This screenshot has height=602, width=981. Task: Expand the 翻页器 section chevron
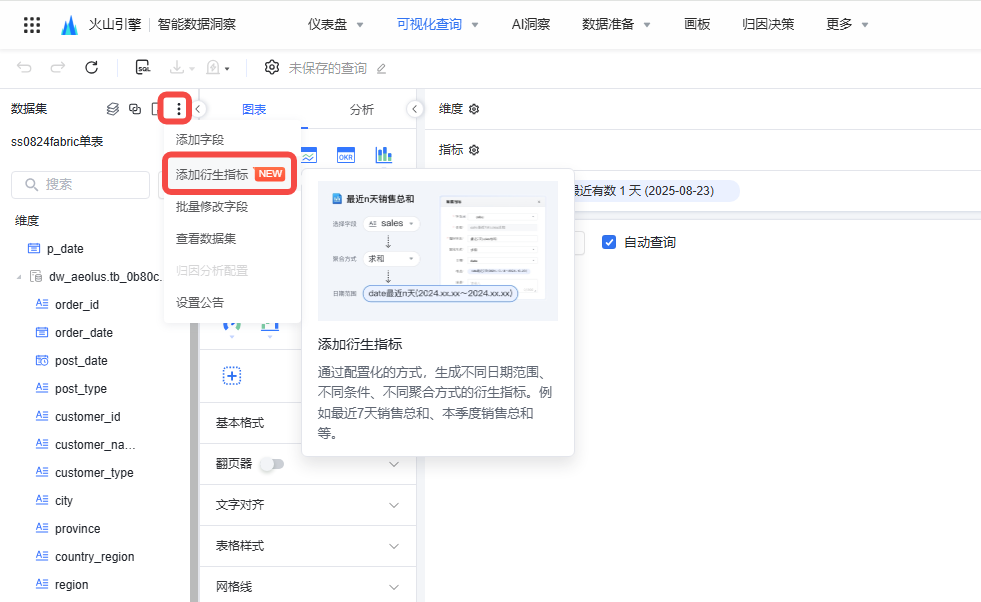click(394, 464)
